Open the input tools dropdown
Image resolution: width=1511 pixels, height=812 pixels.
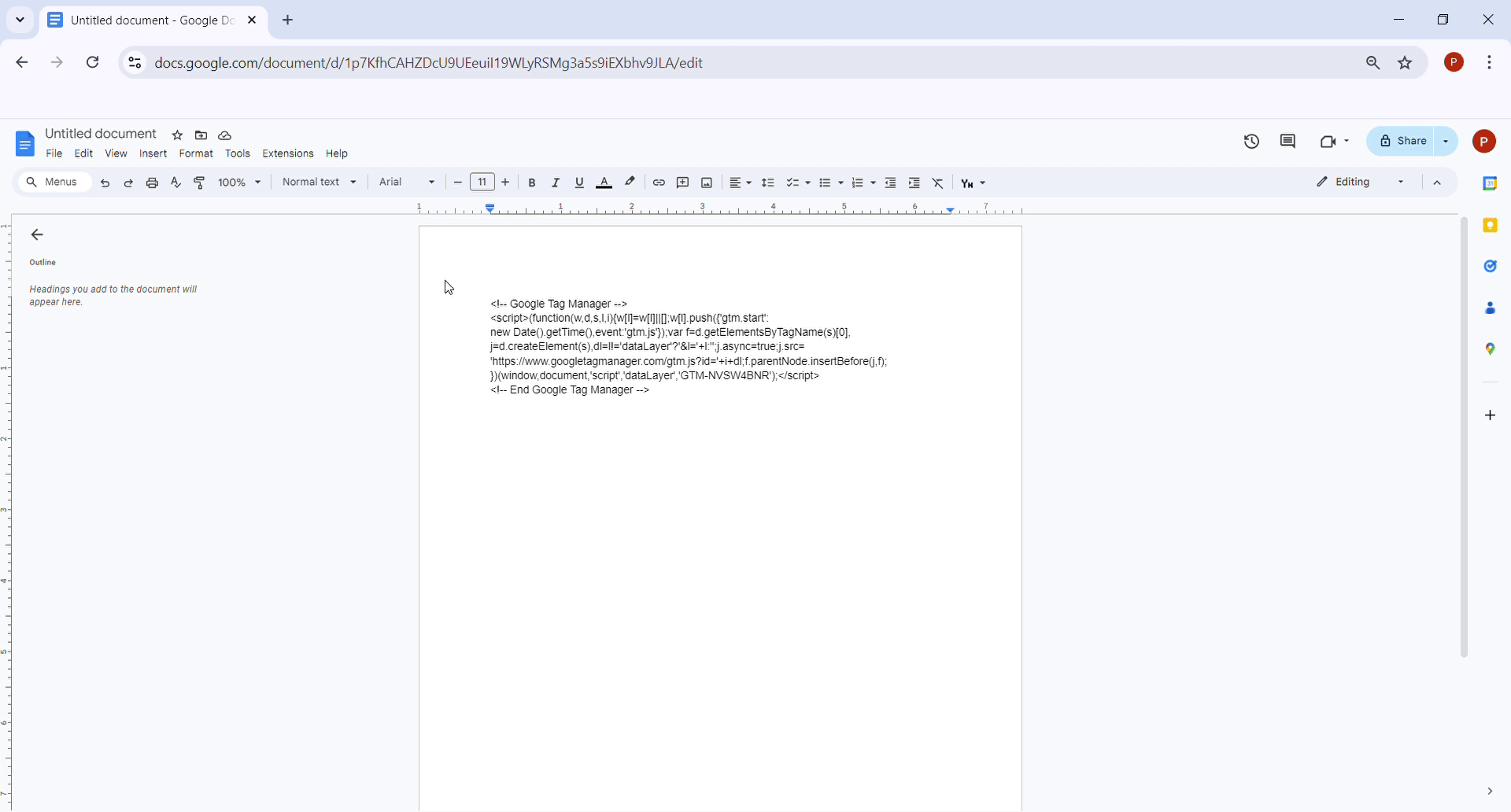pos(973,183)
